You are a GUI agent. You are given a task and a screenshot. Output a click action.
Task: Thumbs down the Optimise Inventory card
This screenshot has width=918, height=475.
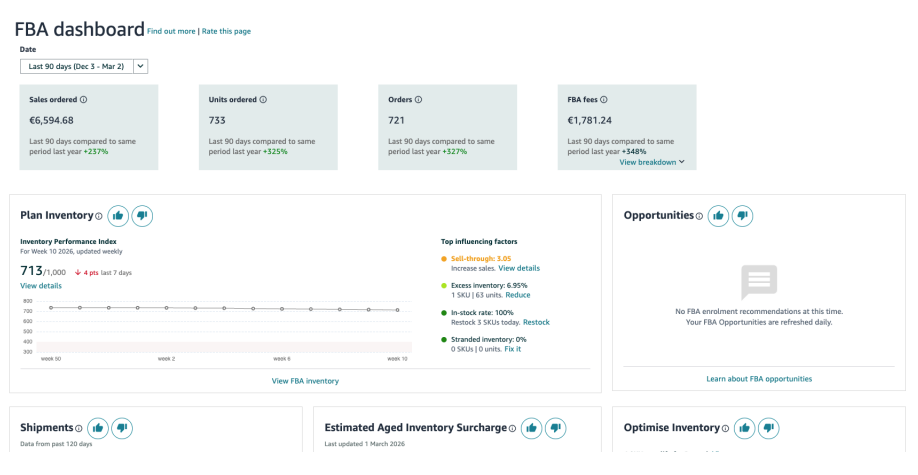click(769, 428)
